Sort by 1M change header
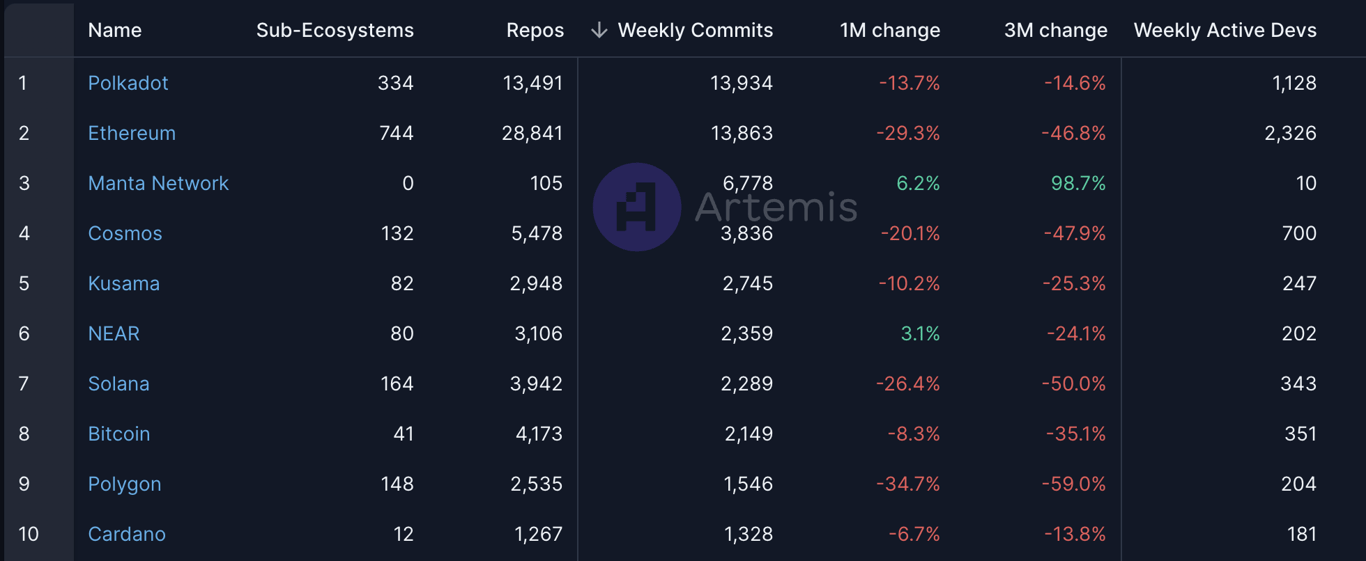The width and height of the screenshot is (1366, 561). (890, 30)
